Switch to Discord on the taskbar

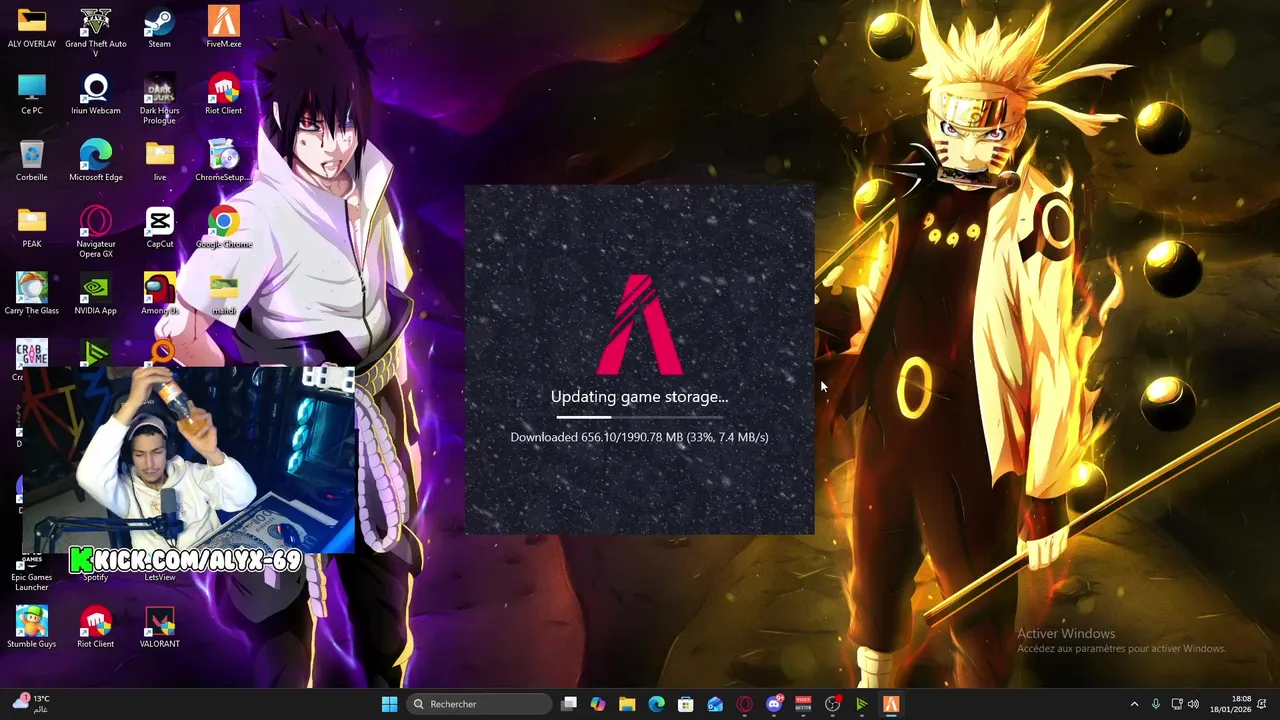click(x=774, y=704)
